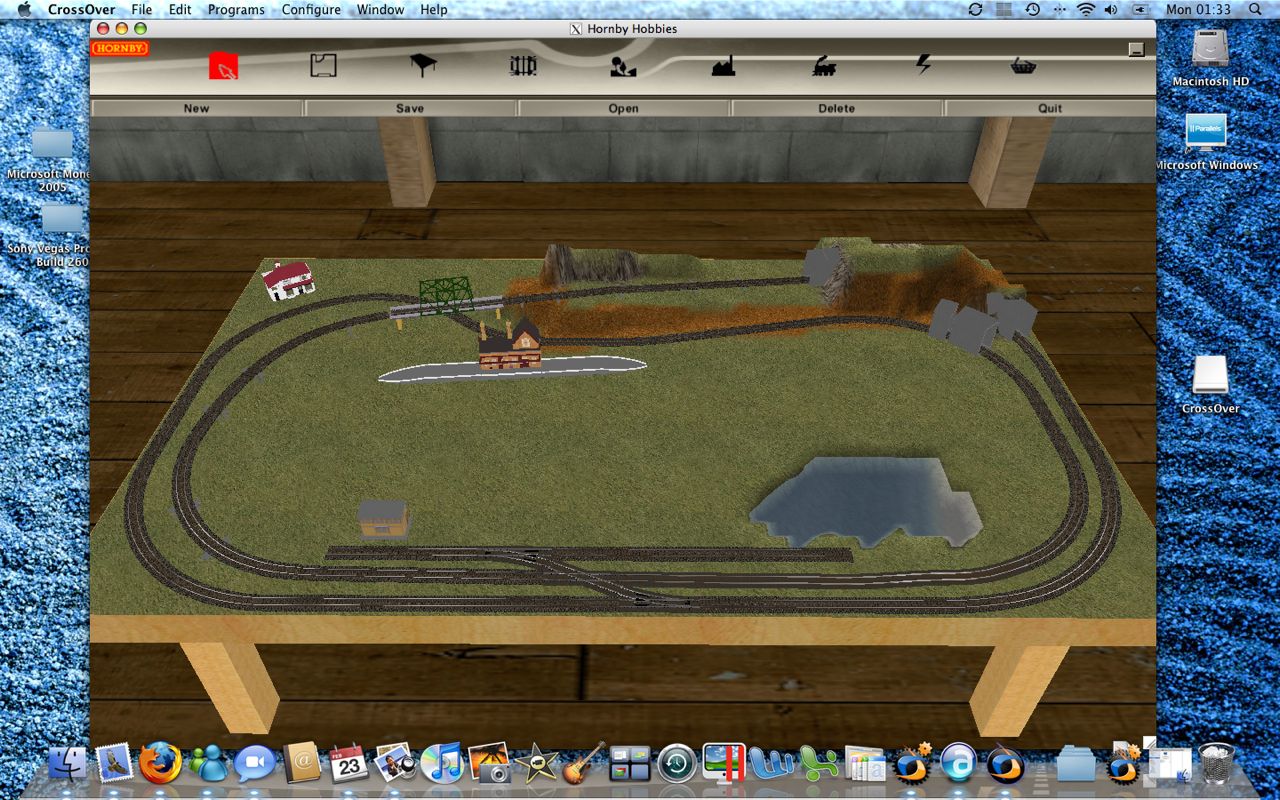Open the platforms and fencing tool
The image size is (1280, 800).
click(522, 65)
